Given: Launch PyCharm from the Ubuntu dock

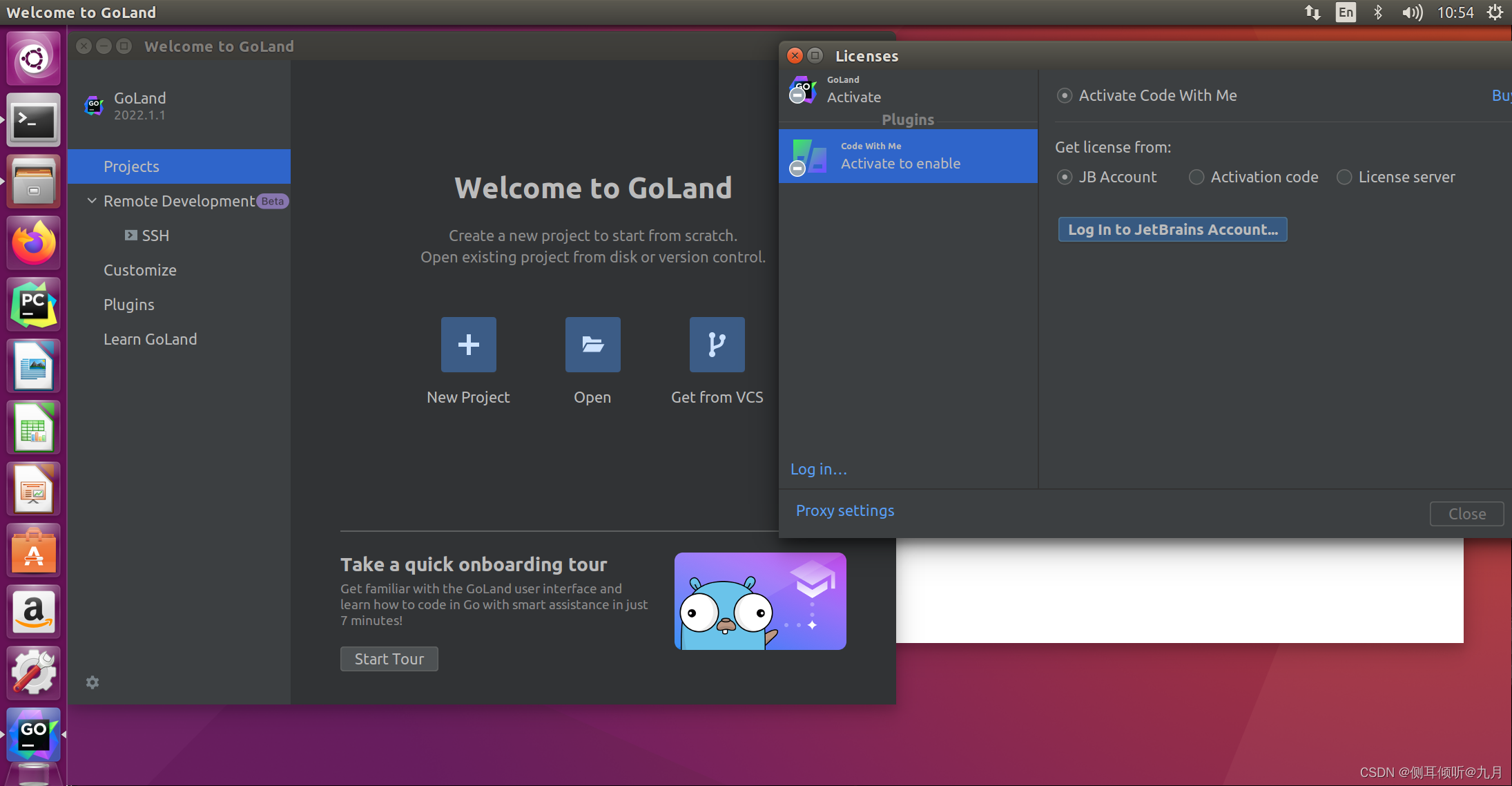Looking at the screenshot, I should click(x=33, y=304).
